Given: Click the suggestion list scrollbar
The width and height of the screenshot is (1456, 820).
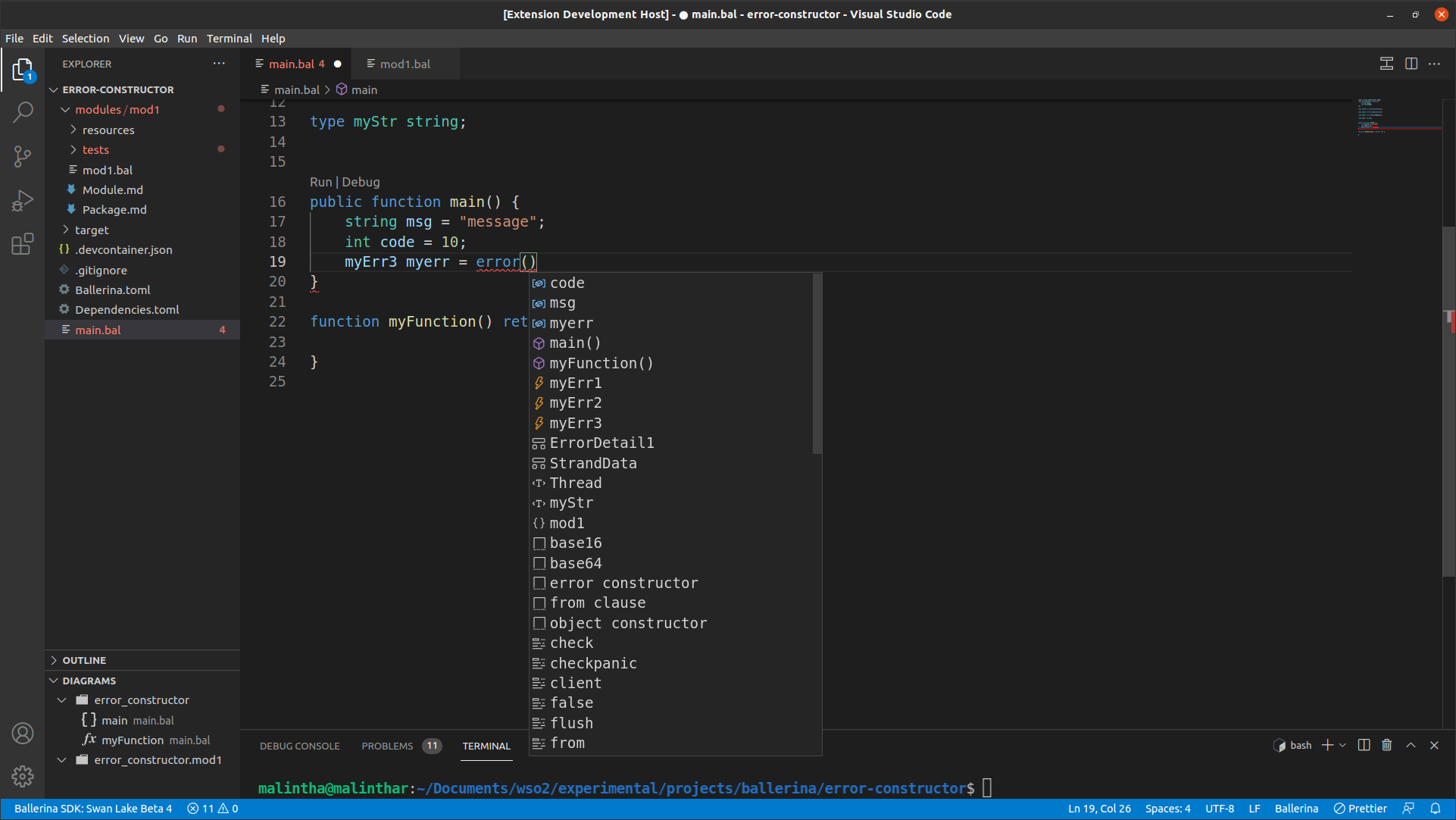Looking at the screenshot, I should 817,364.
